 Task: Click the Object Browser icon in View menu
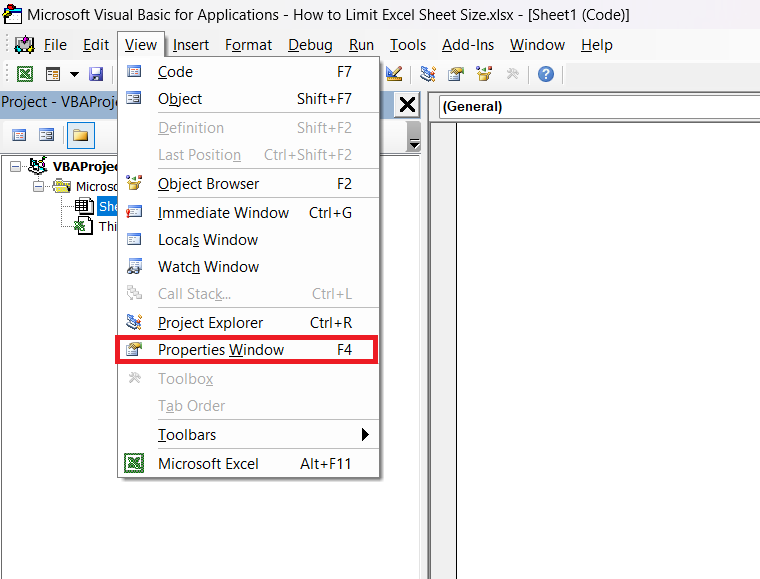click(134, 183)
